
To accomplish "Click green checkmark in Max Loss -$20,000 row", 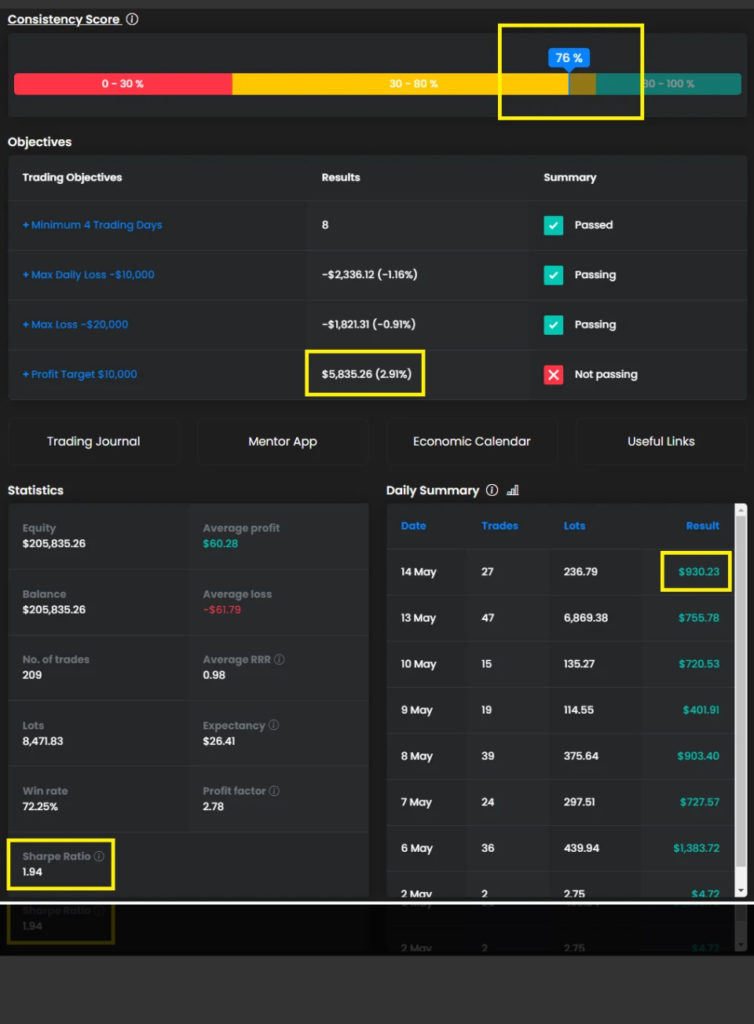I will (x=553, y=324).
